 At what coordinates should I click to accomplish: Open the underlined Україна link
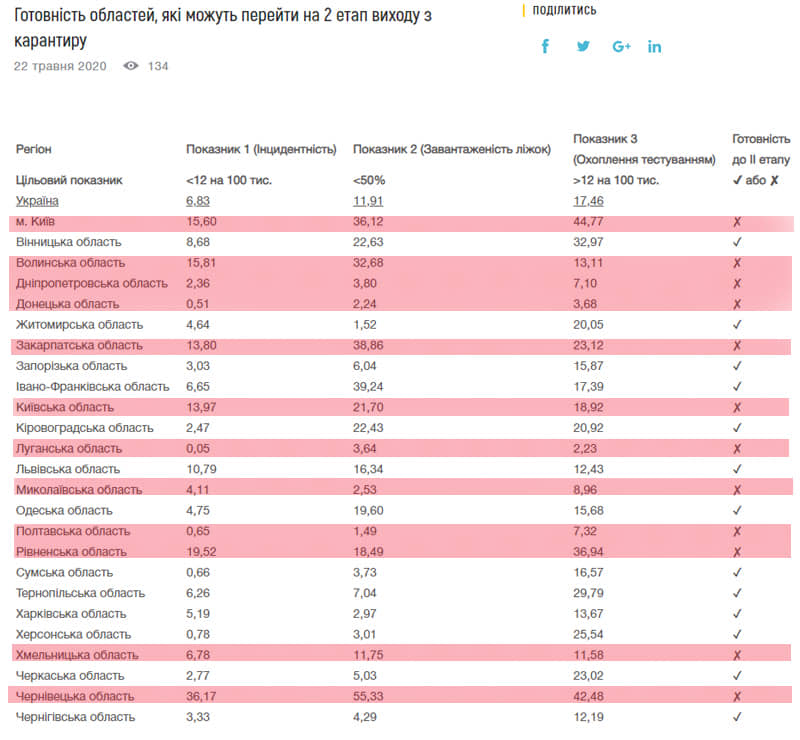37,201
